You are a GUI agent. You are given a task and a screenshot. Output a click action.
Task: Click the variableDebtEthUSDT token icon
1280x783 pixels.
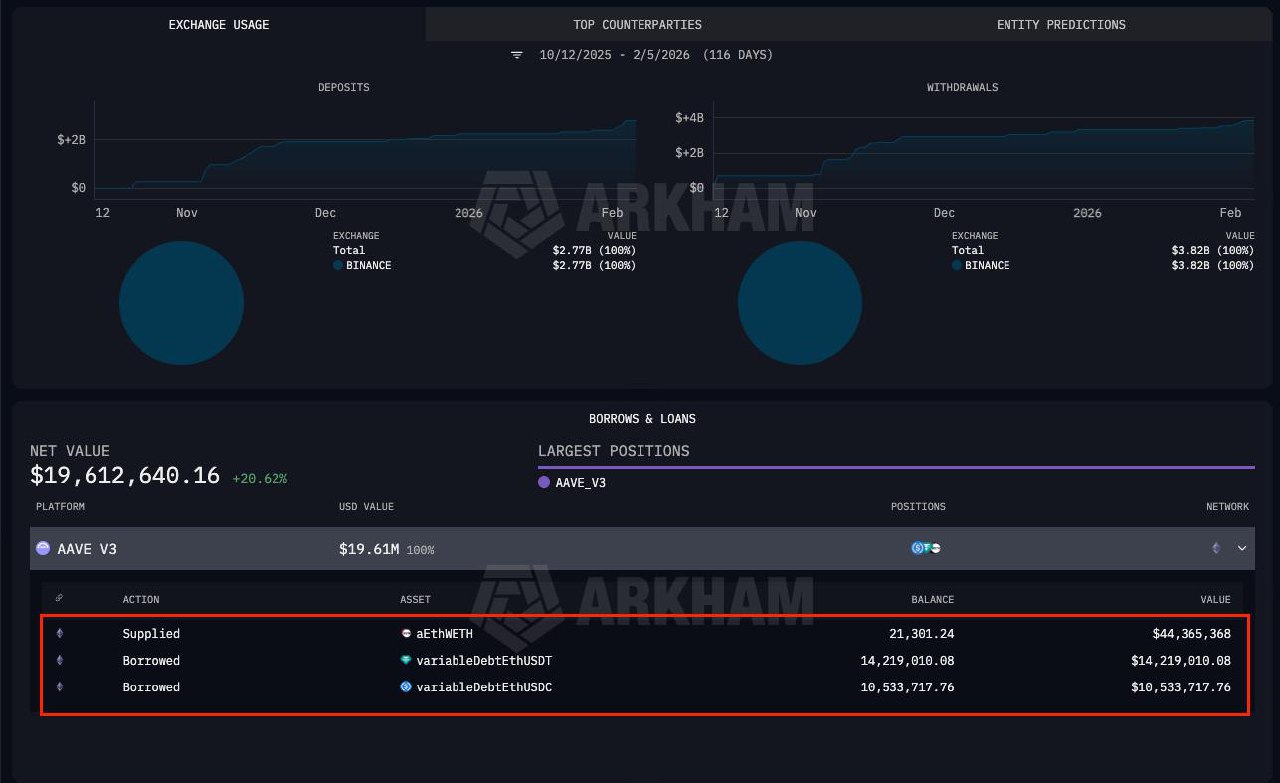coord(406,660)
